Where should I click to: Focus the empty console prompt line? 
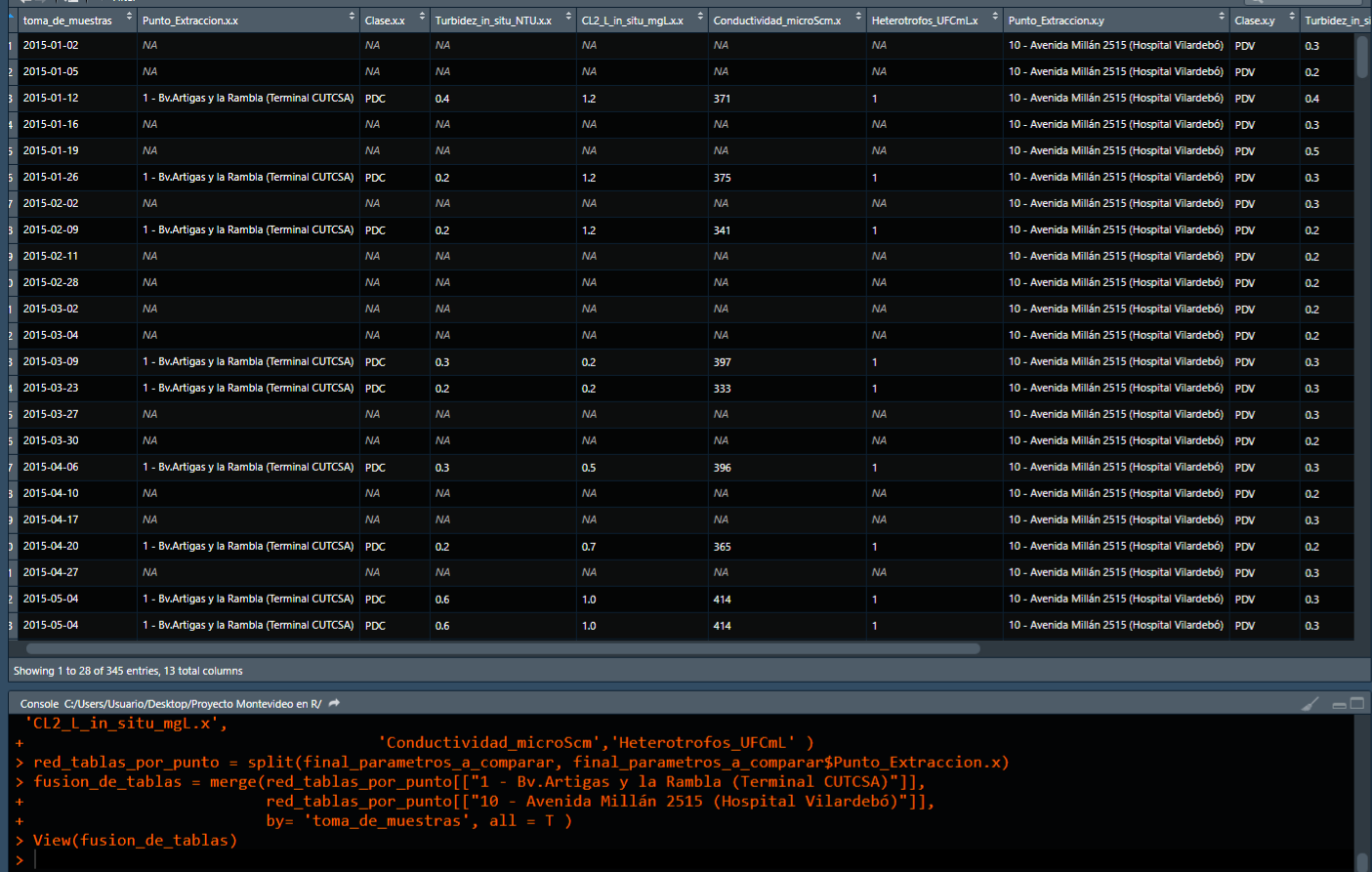(x=684, y=859)
